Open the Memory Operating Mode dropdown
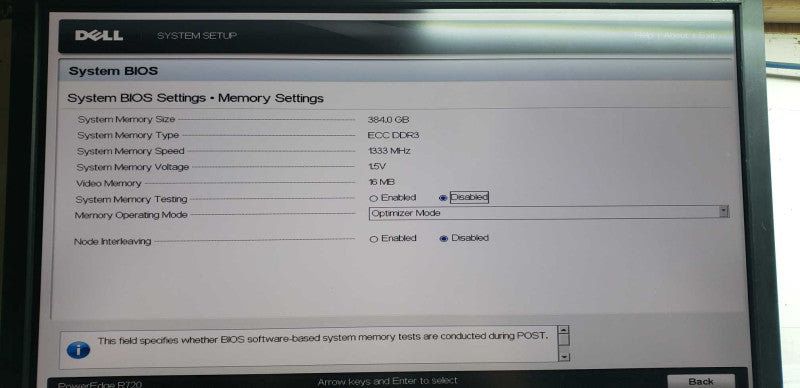Screen dimensions: 800x388 (x=548, y=213)
